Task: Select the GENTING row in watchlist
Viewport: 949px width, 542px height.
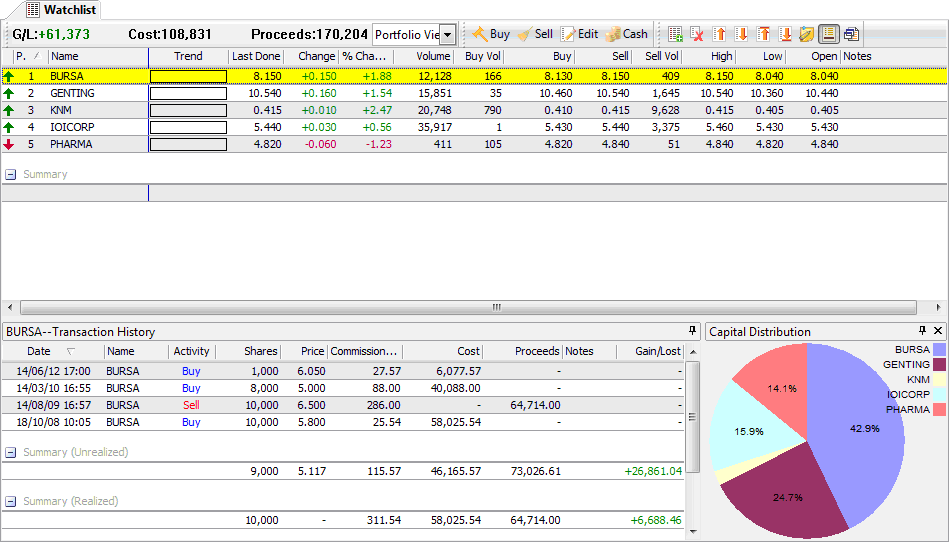Action: [474, 93]
